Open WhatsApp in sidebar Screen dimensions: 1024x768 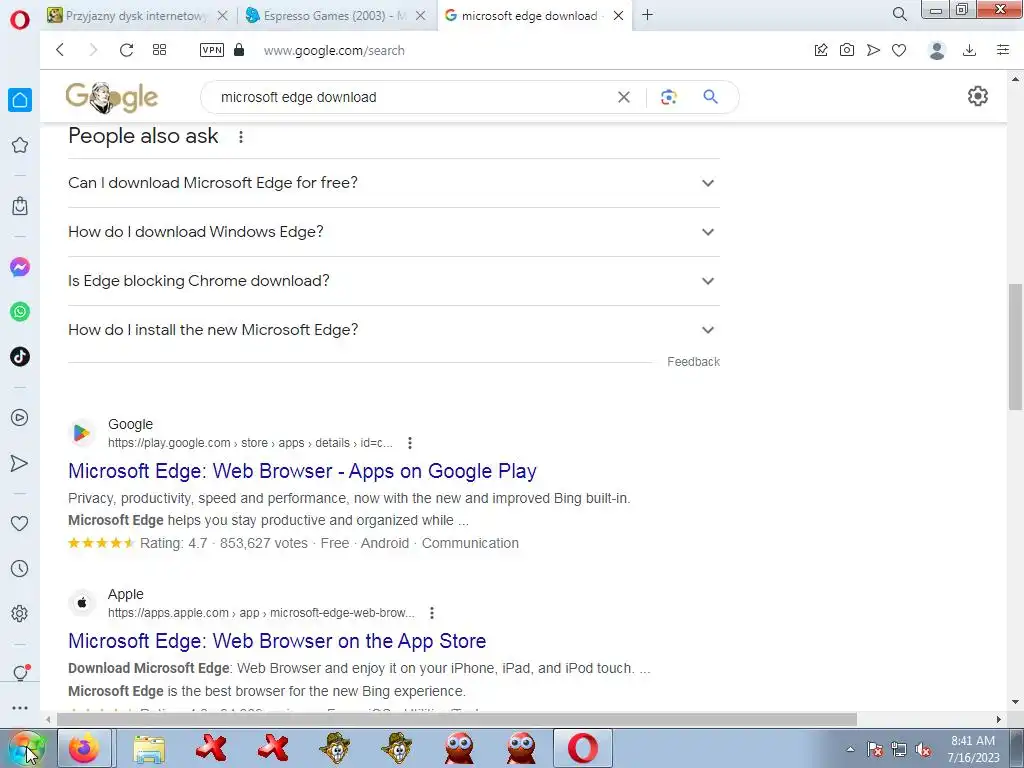tap(20, 312)
